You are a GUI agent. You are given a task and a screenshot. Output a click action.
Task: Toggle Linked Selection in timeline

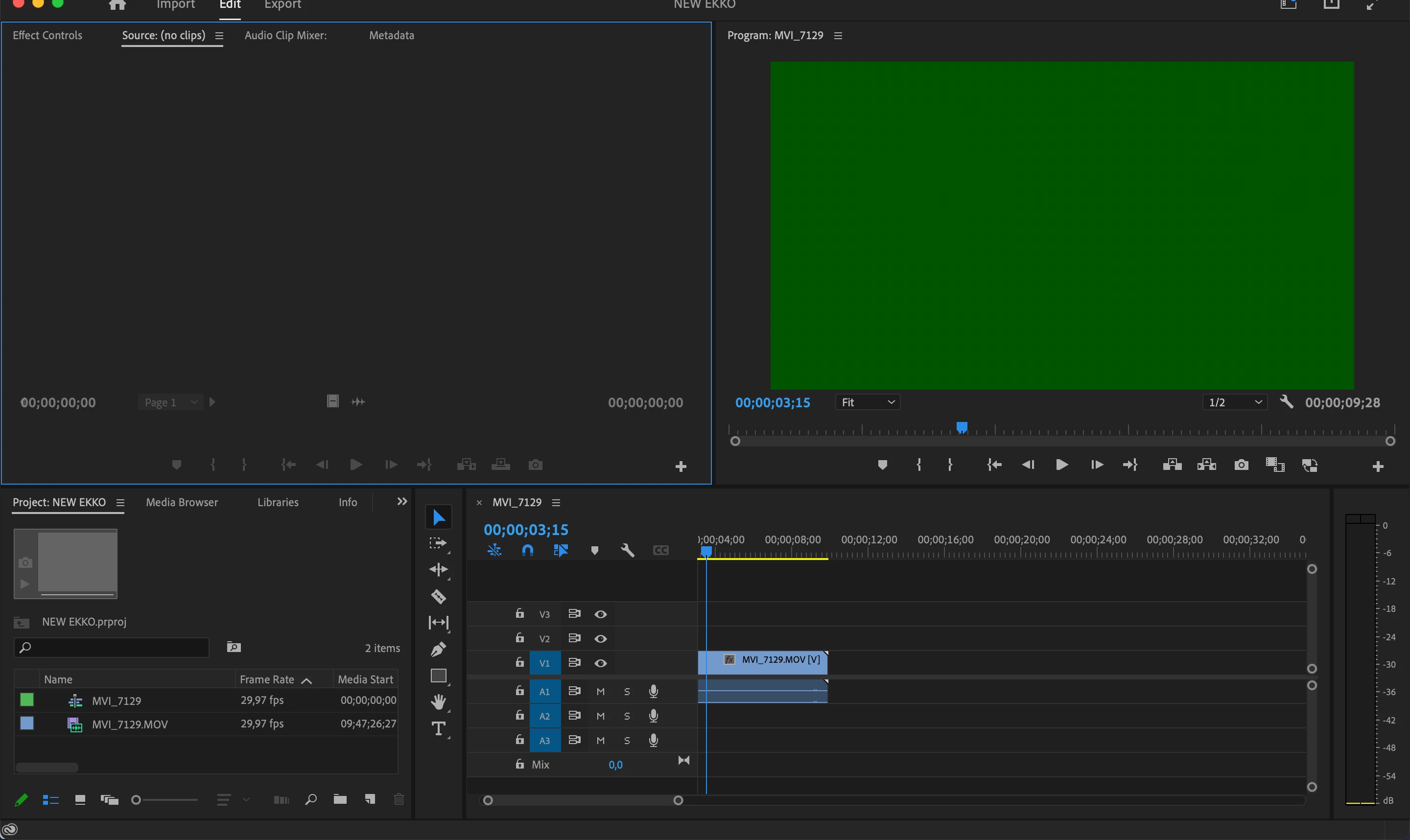pos(561,550)
